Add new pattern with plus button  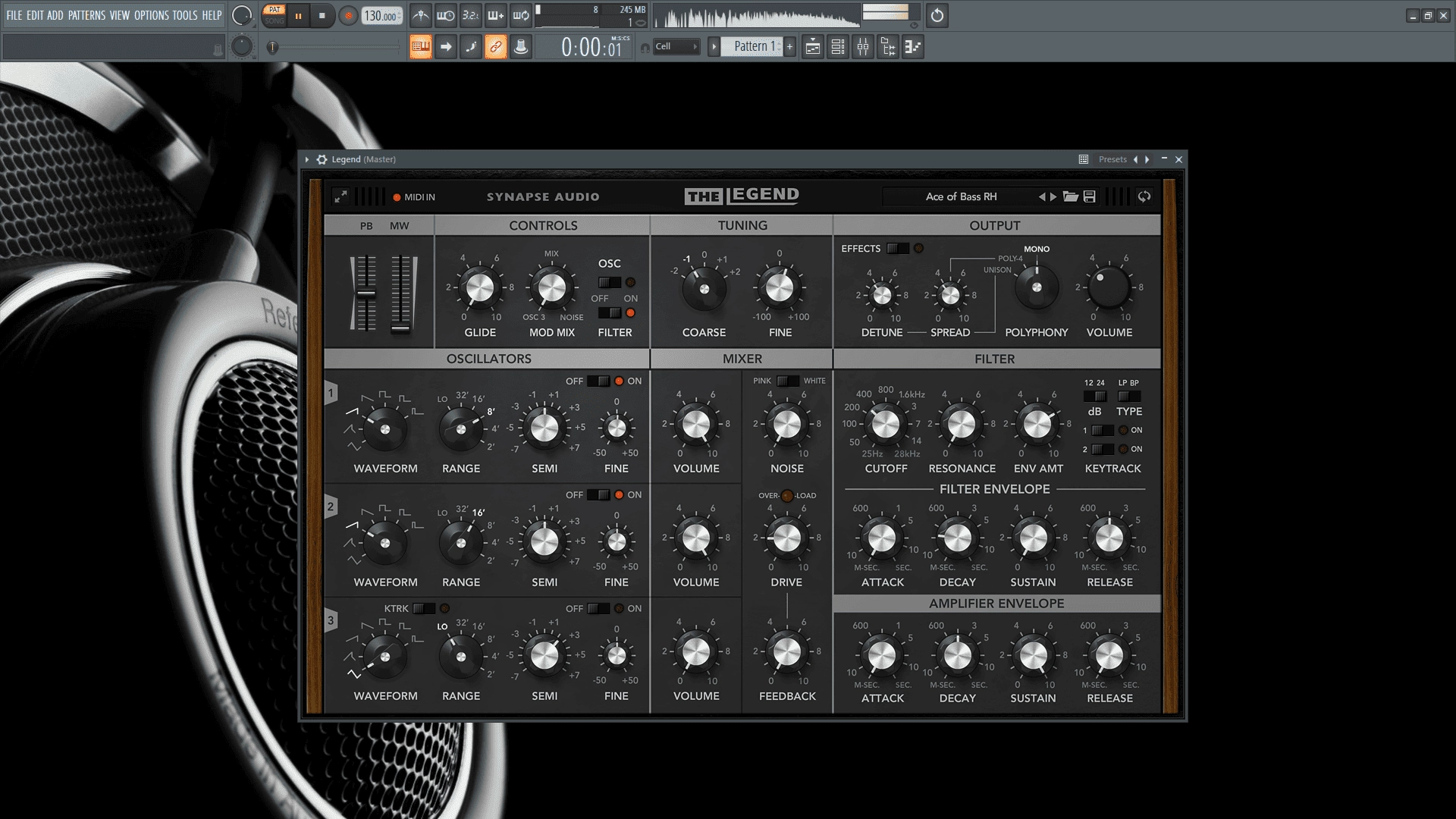click(789, 47)
